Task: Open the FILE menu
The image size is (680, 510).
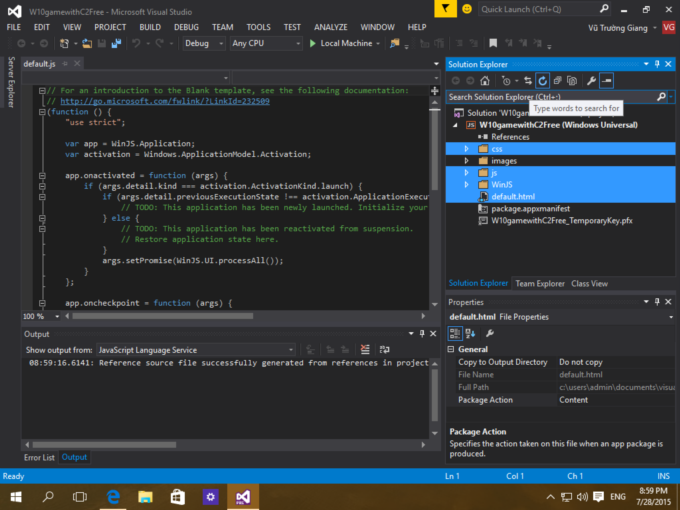Action: (13, 27)
